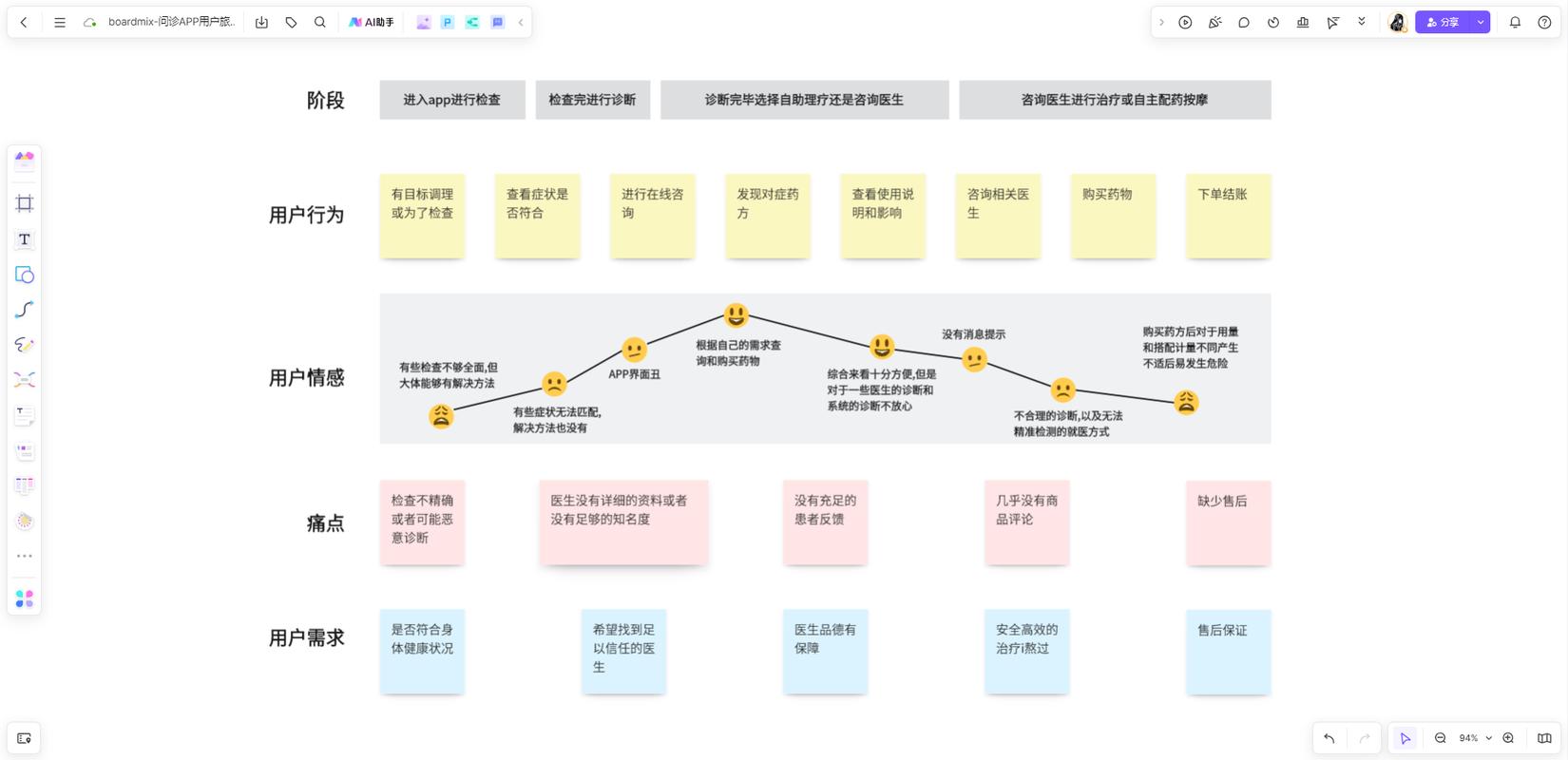The image size is (1568, 760).
Task: Open help question mark icon
Action: click(x=1544, y=22)
